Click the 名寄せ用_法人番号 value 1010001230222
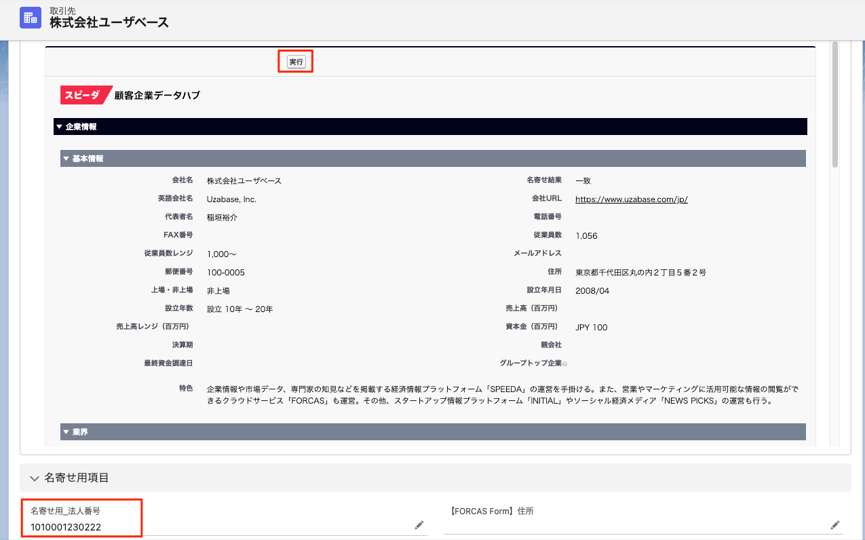This screenshot has height=540, width=865. pyautogui.click(x=66, y=527)
